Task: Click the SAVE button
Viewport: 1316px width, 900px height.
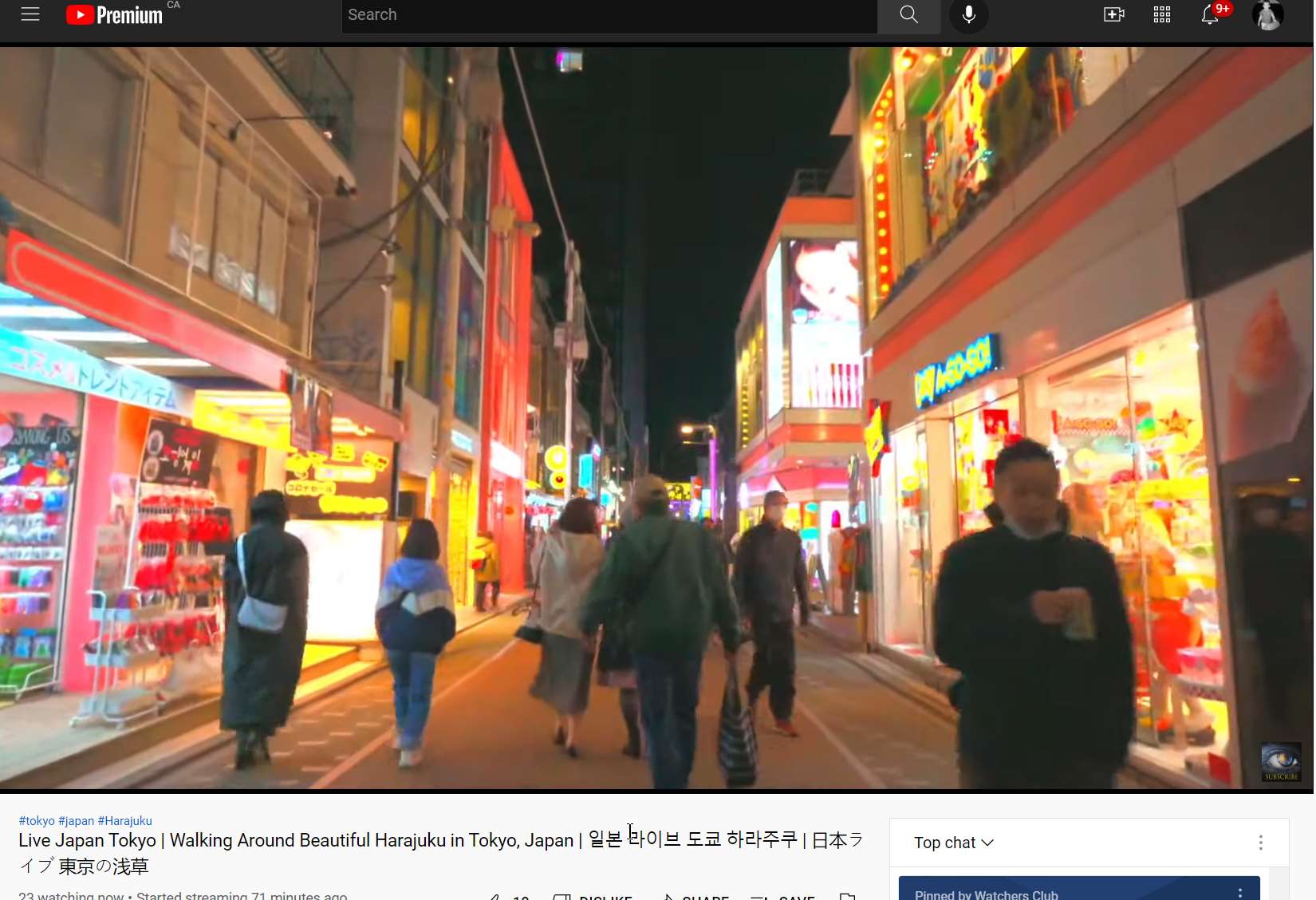Action: click(x=783, y=897)
